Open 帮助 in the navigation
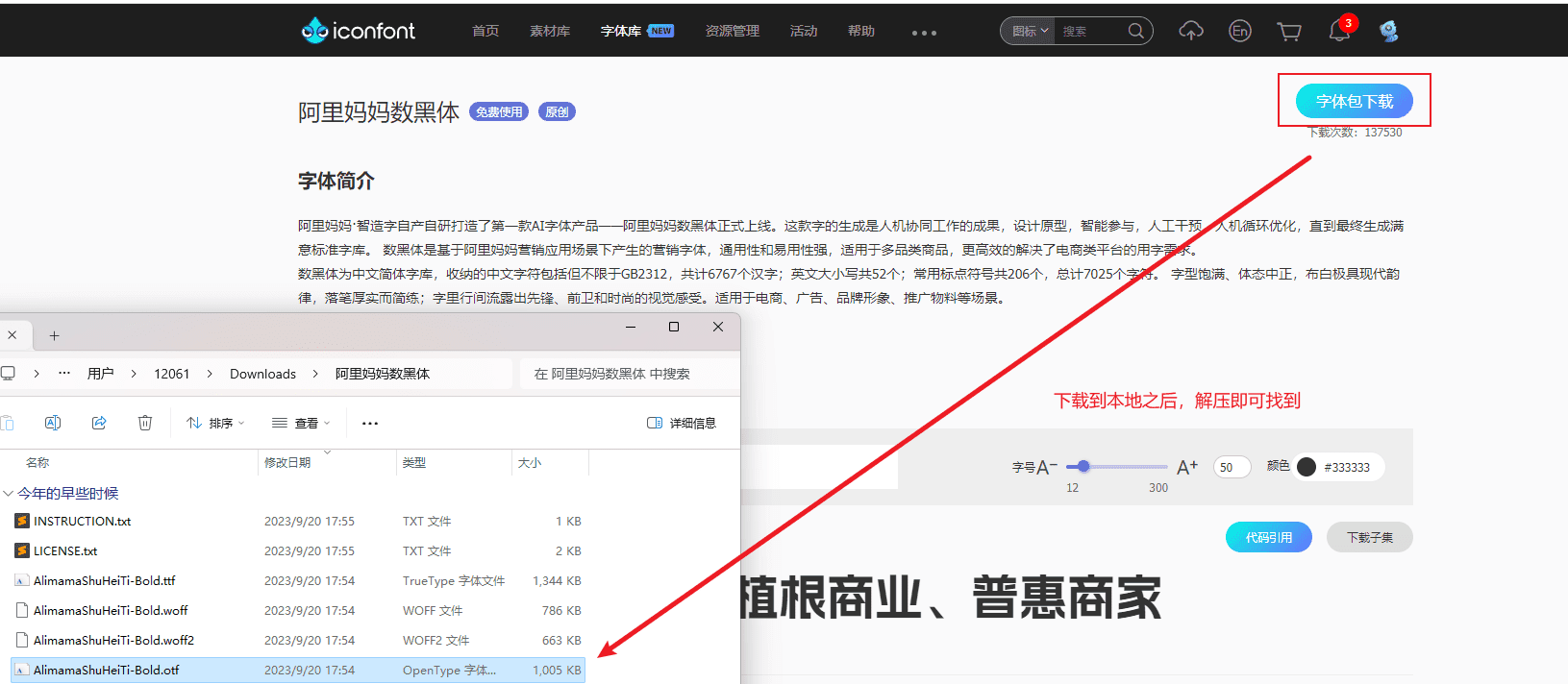This screenshot has width=1568, height=684. coord(861,31)
